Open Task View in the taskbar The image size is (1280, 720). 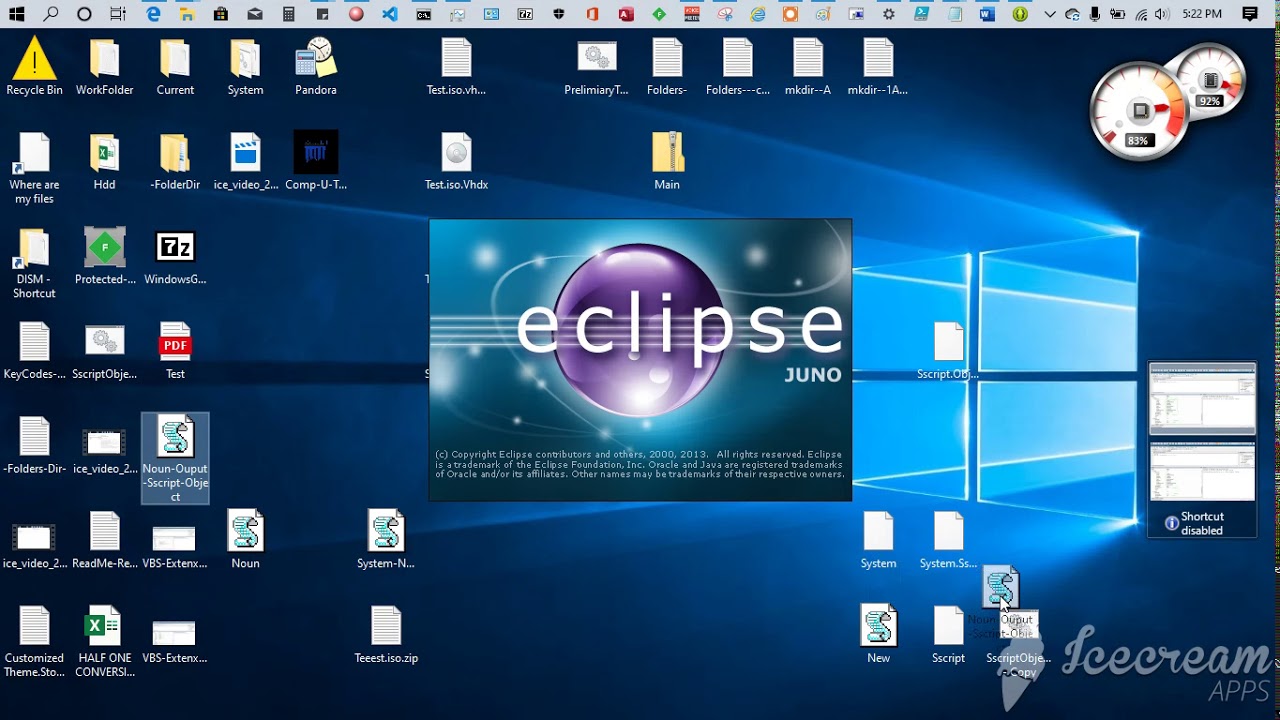click(x=119, y=14)
